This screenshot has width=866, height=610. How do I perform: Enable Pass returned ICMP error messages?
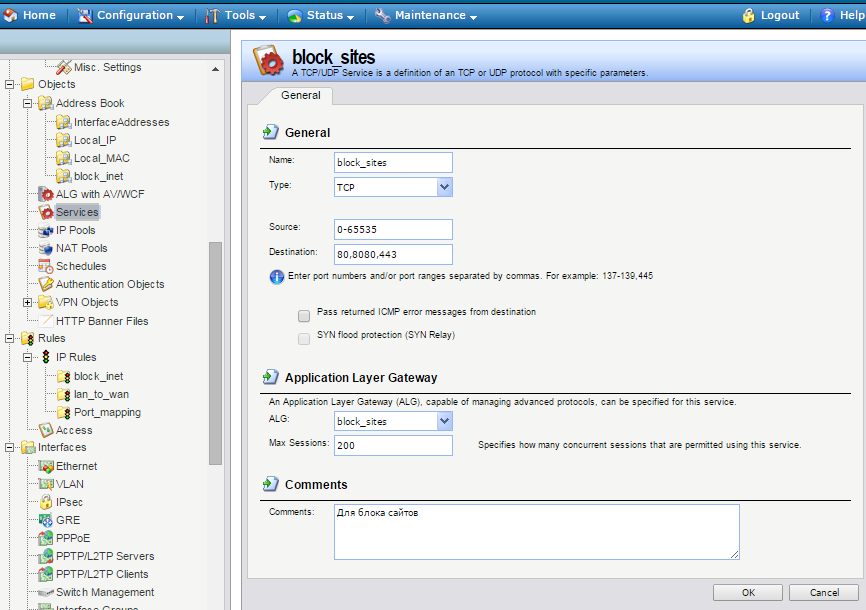(304, 314)
